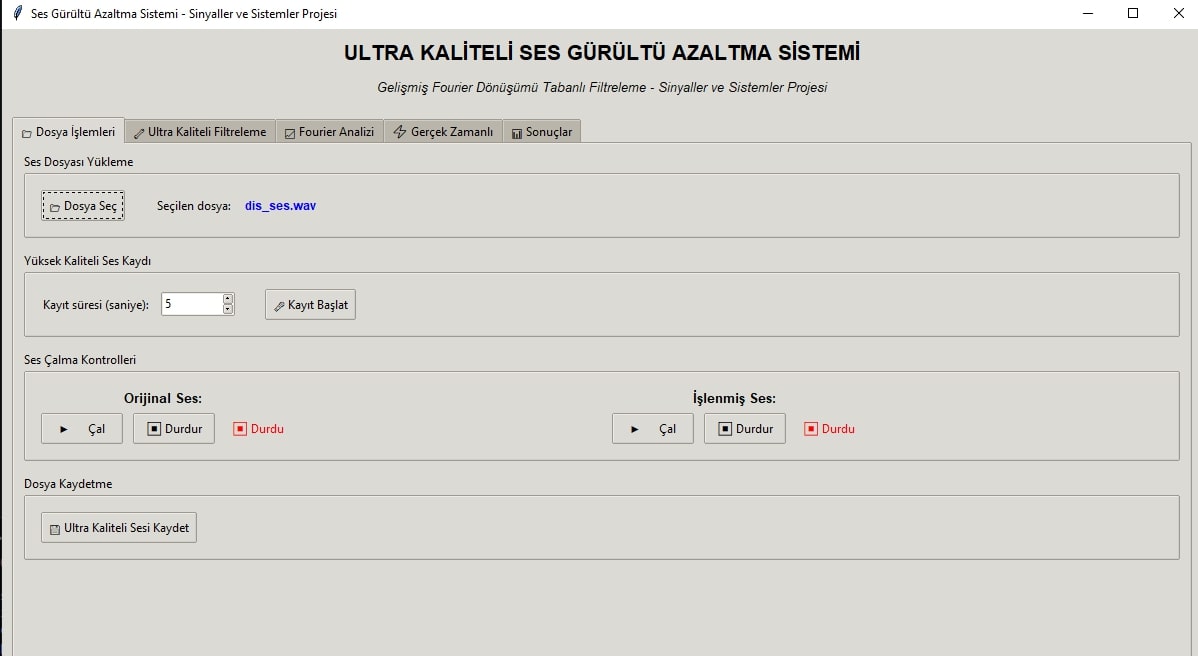The height and width of the screenshot is (656, 1198).
Task: Show the Sonuçlar tab
Action: tap(541, 132)
